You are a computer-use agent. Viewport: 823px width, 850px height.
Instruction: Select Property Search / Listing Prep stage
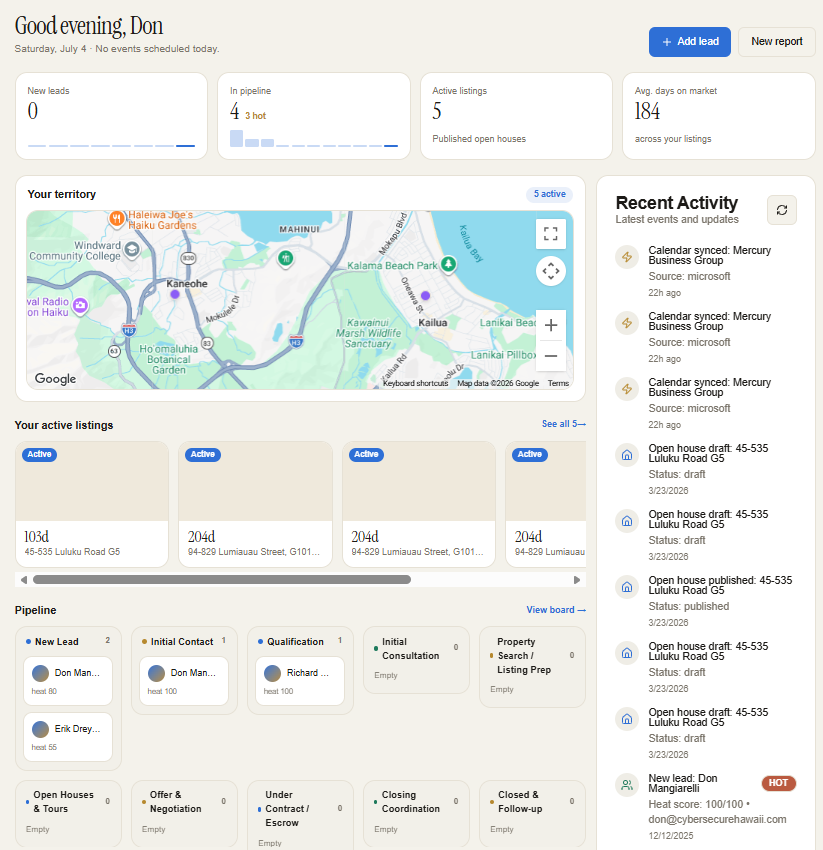point(532,667)
